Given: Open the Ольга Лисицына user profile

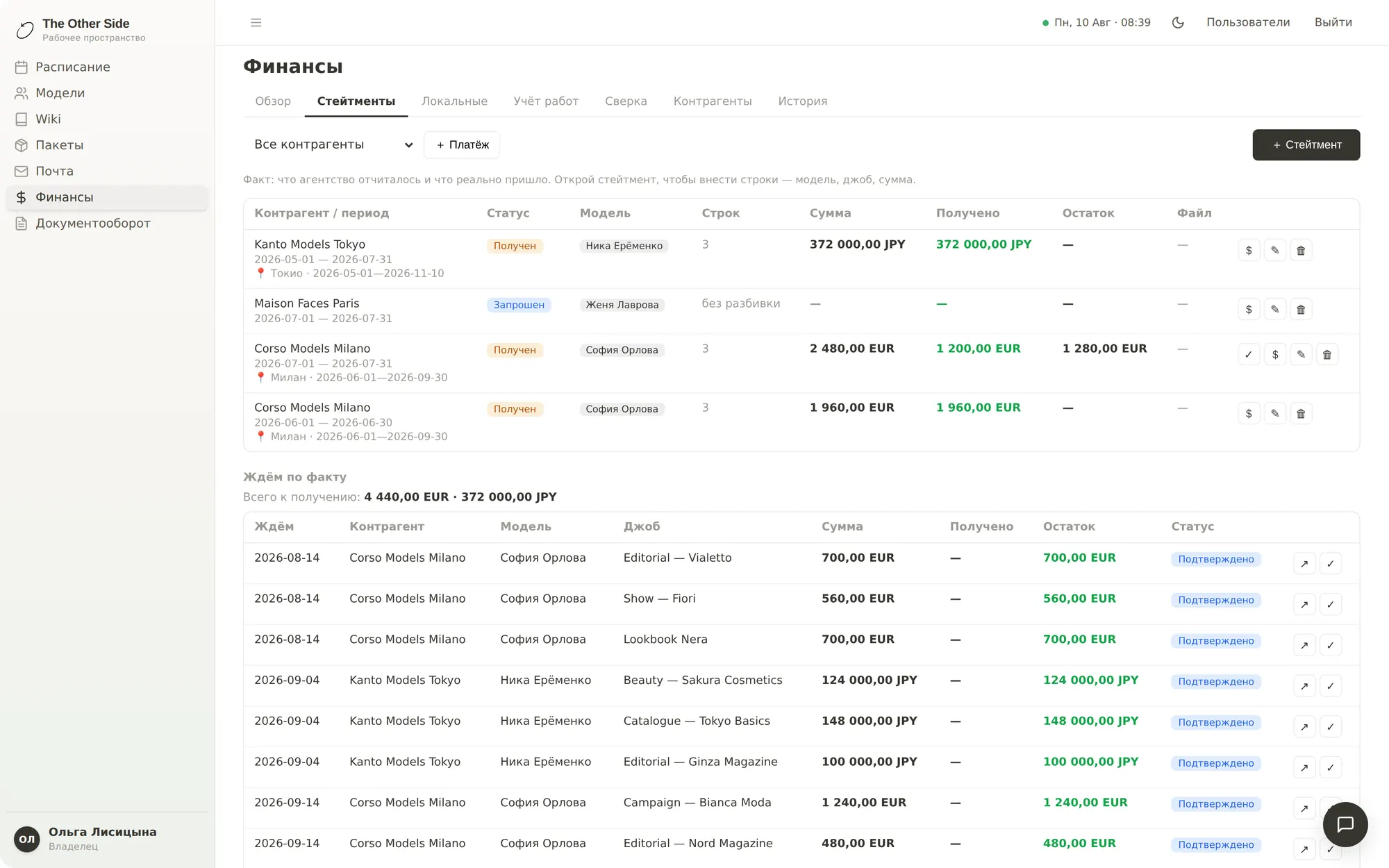Looking at the screenshot, I should 107,839.
